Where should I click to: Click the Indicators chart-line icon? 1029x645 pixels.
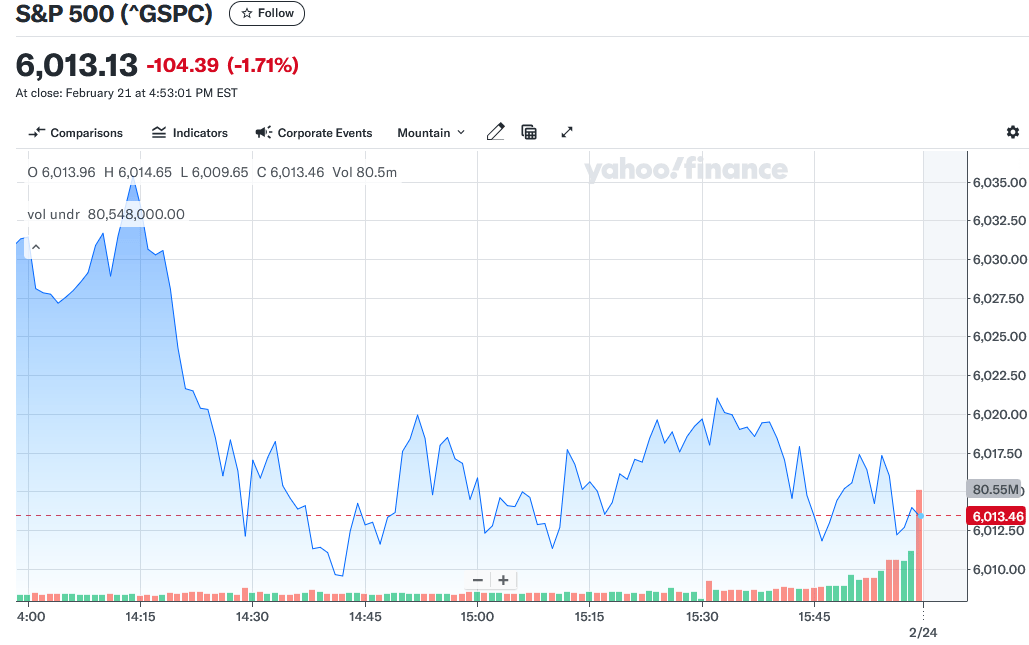tap(159, 133)
